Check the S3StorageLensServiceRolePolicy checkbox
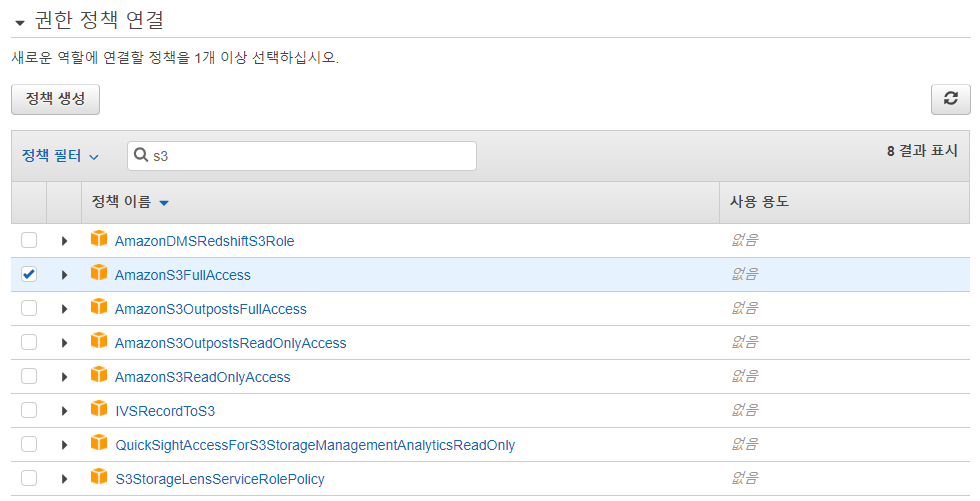980x501 pixels. [29, 479]
